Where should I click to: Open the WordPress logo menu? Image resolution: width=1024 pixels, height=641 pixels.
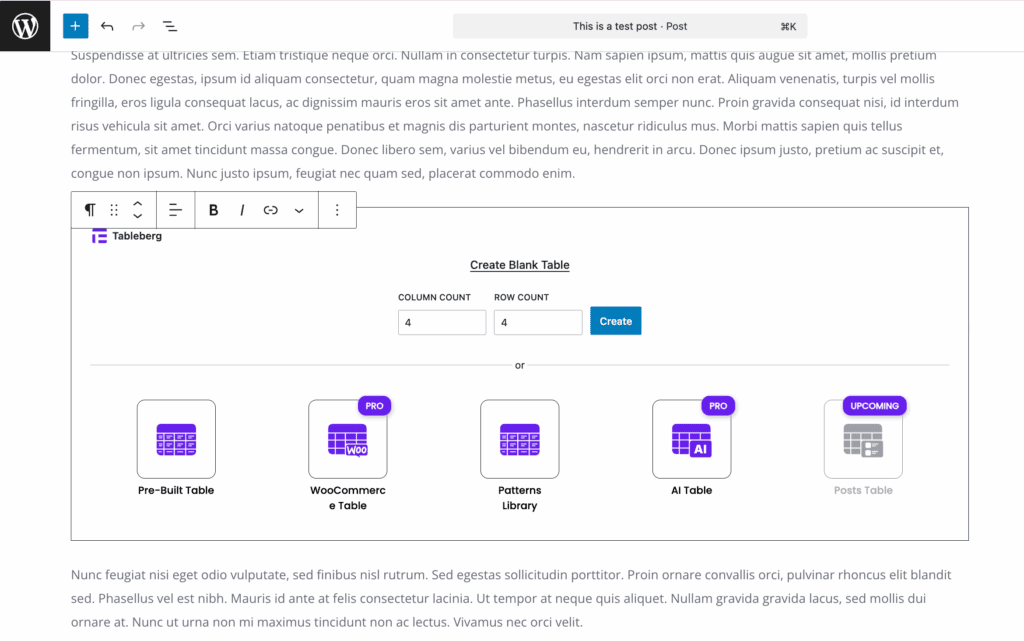pyautogui.click(x=25, y=26)
